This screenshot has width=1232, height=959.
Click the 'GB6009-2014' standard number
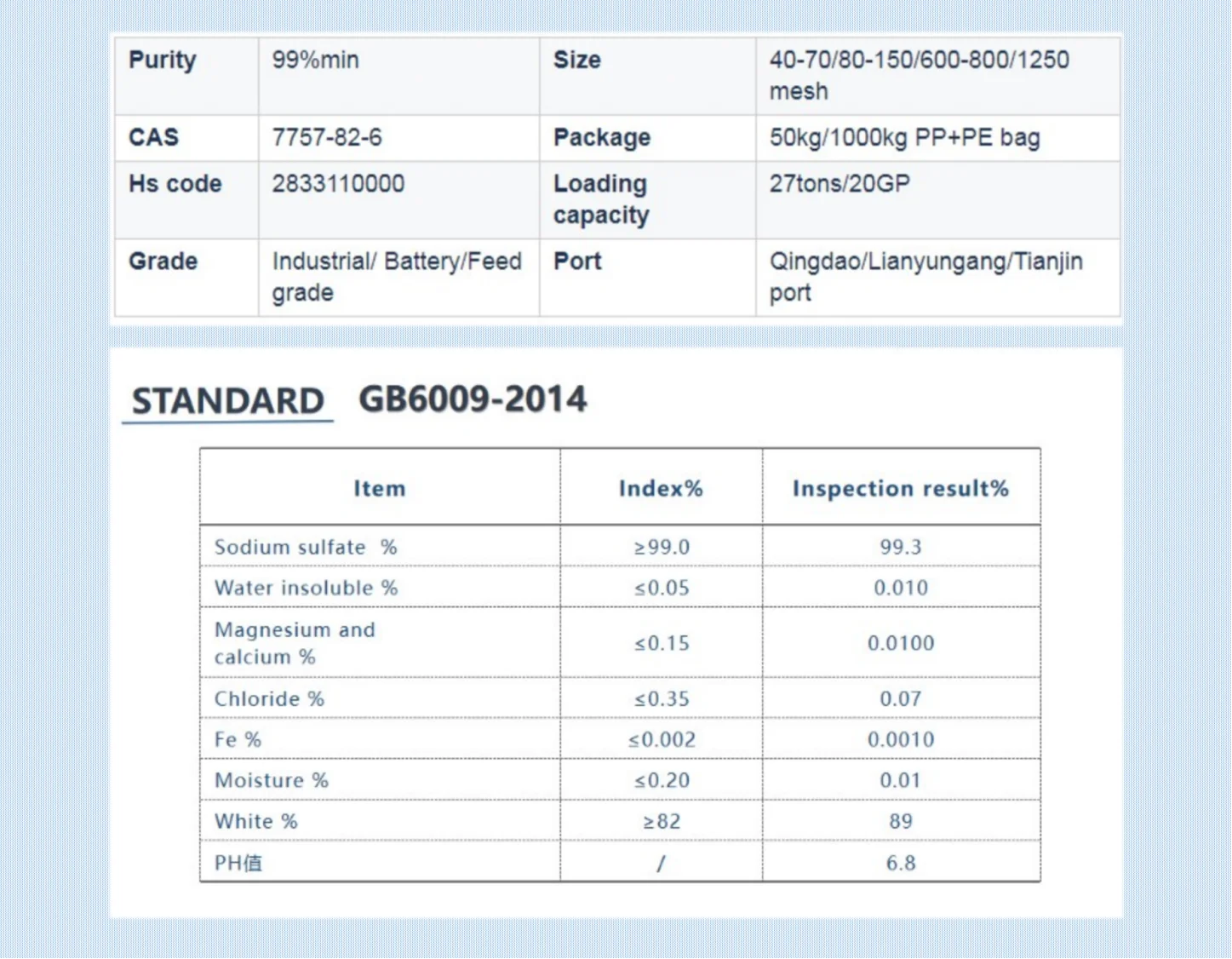(x=473, y=399)
